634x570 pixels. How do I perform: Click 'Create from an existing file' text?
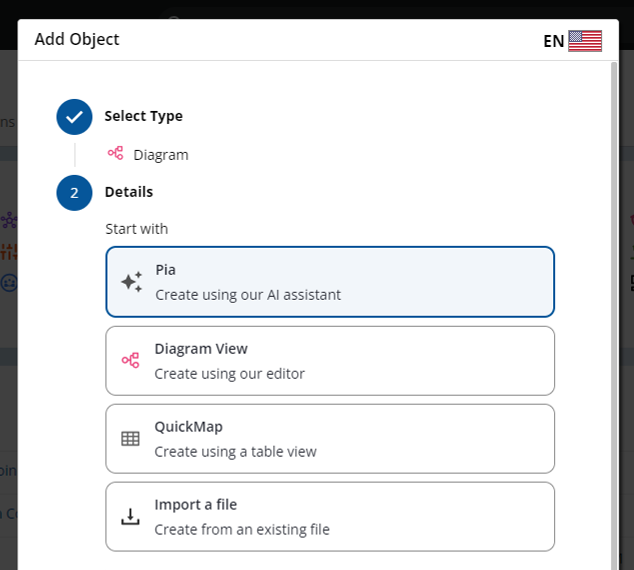(x=241, y=529)
